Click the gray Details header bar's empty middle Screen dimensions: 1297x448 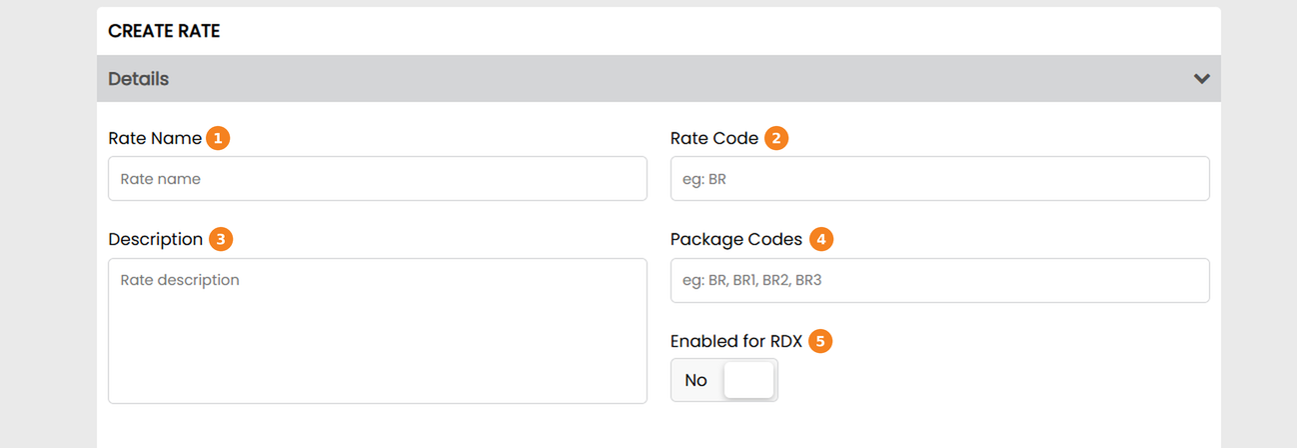pos(659,78)
